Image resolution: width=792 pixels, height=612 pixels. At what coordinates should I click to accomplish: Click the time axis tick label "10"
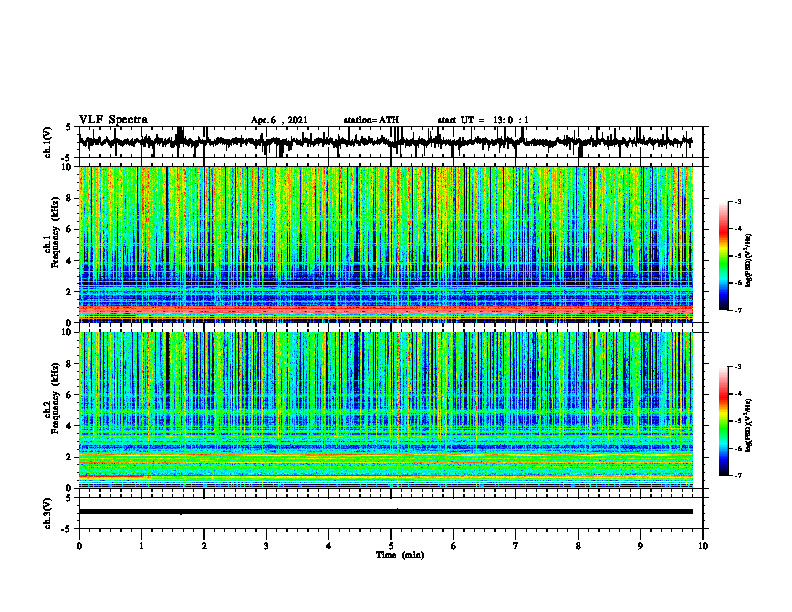703,546
